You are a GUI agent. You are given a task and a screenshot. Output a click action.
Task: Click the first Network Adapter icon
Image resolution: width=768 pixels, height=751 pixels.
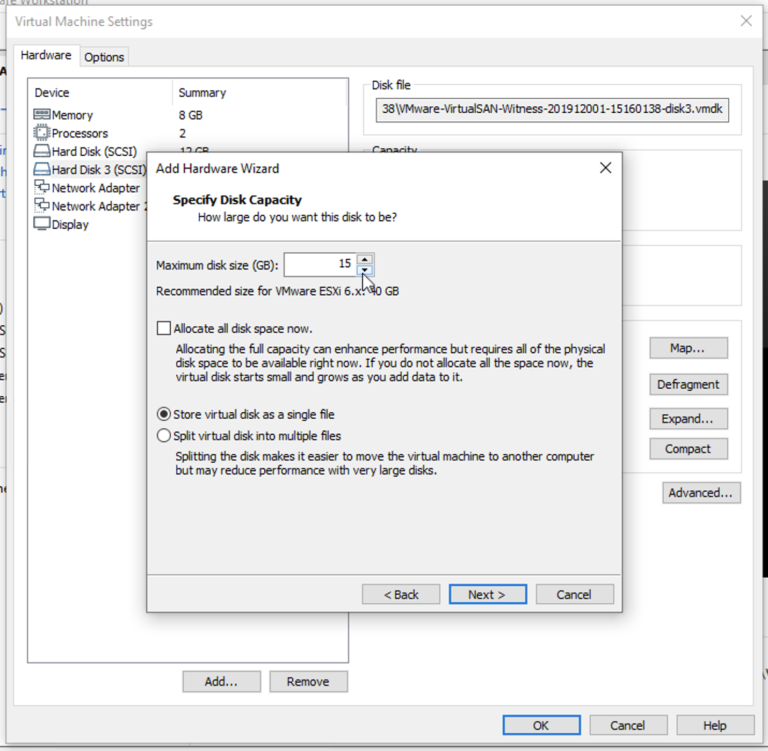coord(41,188)
